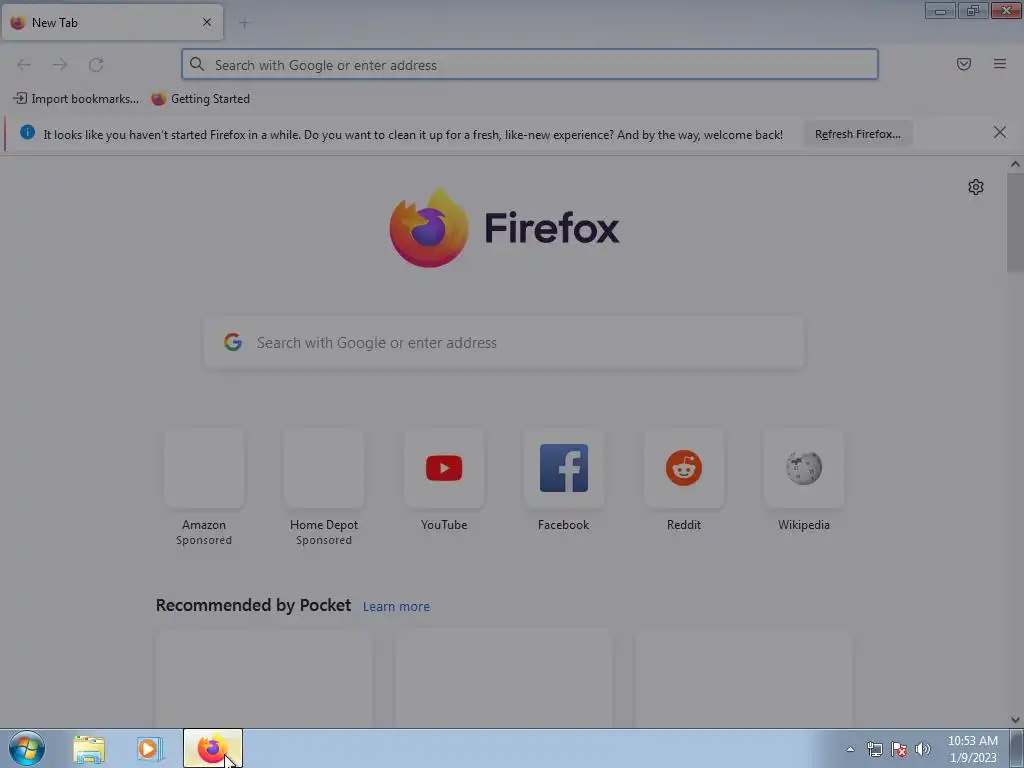This screenshot has width=1024, height=768.
Task: Click the address bar field
Action: 530,65
